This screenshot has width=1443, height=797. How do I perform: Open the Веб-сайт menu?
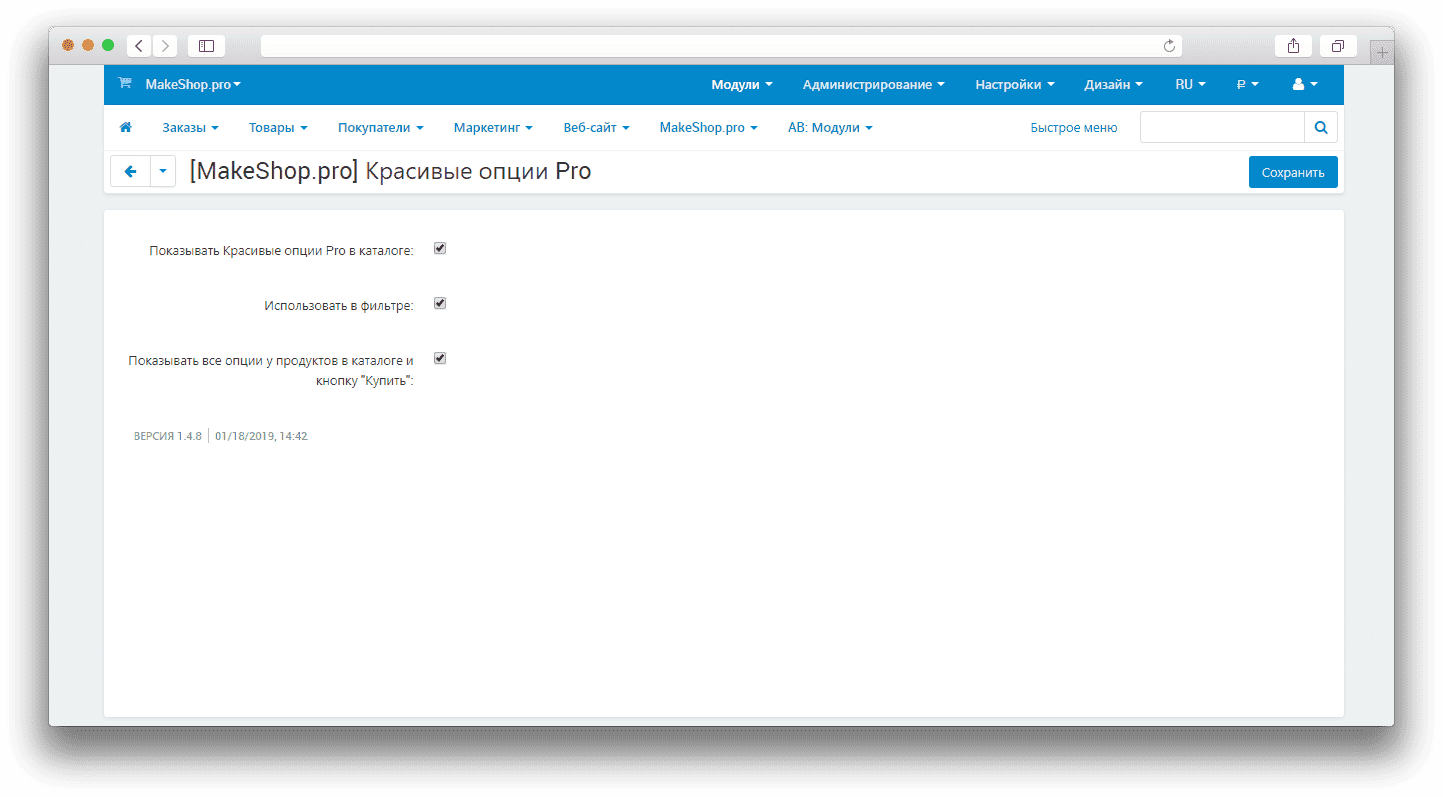[x=597, y=128]
